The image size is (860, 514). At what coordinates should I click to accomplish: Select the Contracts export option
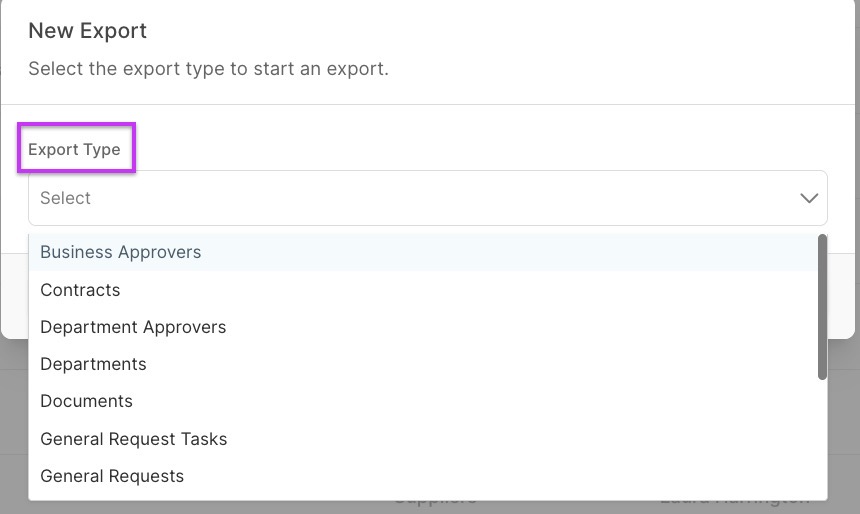[x=80, y=290]
